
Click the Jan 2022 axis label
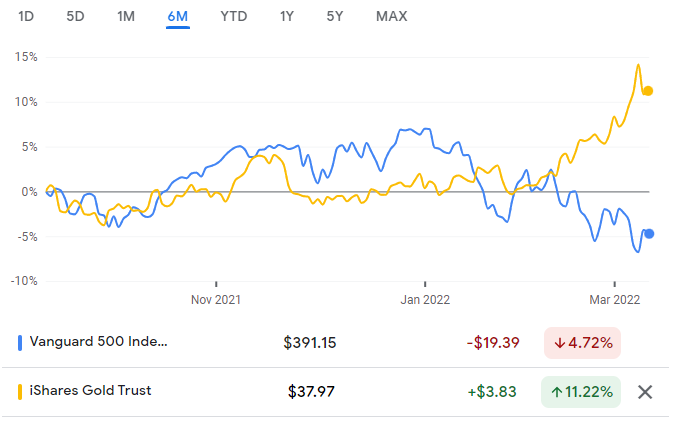pyautogui.click(x=425, y=298)
